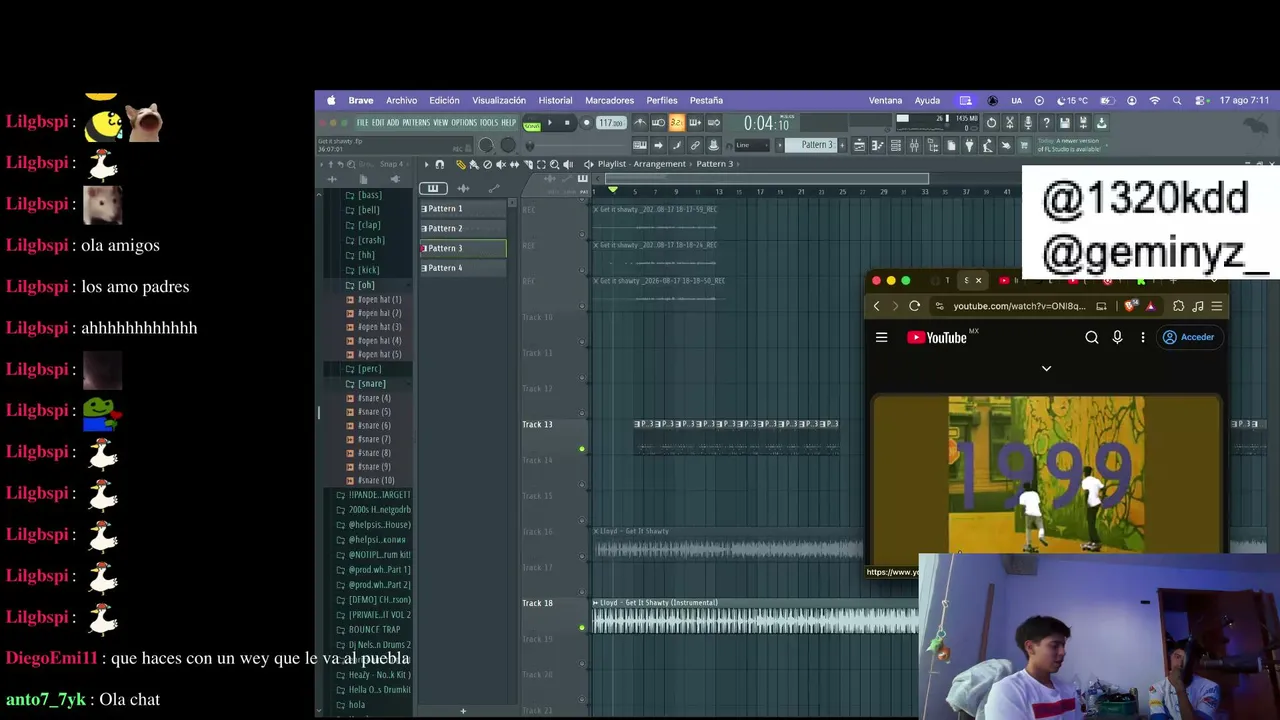Screen dimensions: 1280x720
Task: Click the one-click audio recording microphone icon
Action: pyautogui.click(x=1027, y=123)
